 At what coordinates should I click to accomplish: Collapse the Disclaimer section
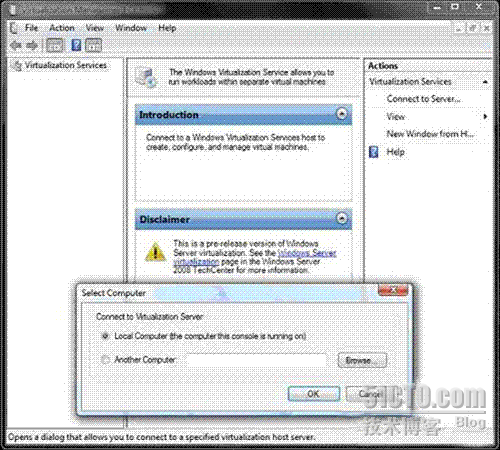(x=341, y=218)
